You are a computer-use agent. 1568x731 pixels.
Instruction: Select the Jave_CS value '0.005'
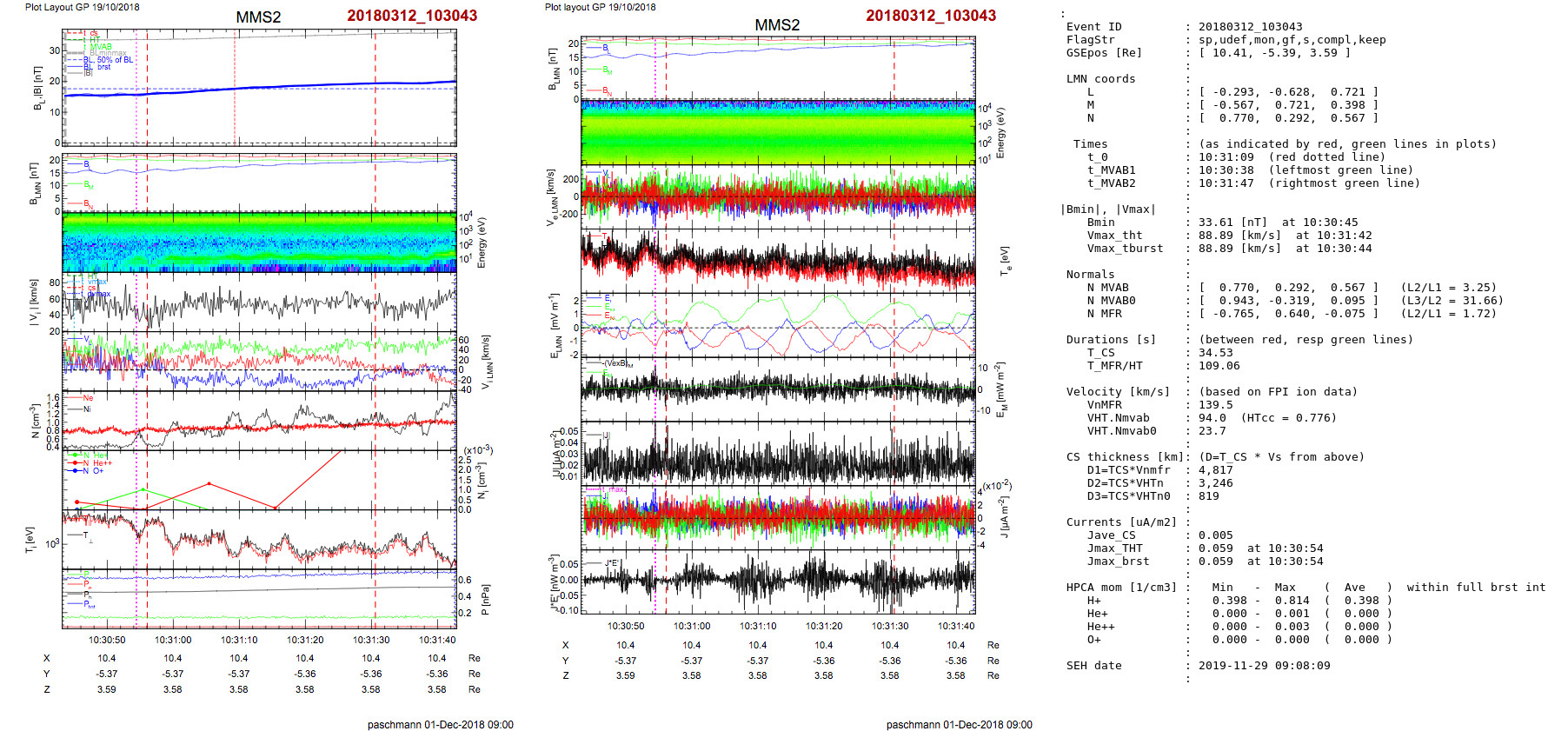1216,535
